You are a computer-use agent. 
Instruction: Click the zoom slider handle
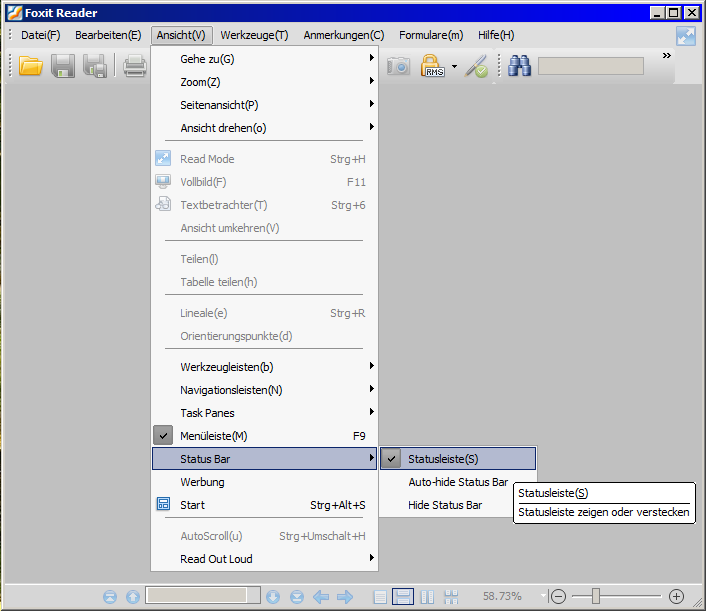tap(596, 596)
